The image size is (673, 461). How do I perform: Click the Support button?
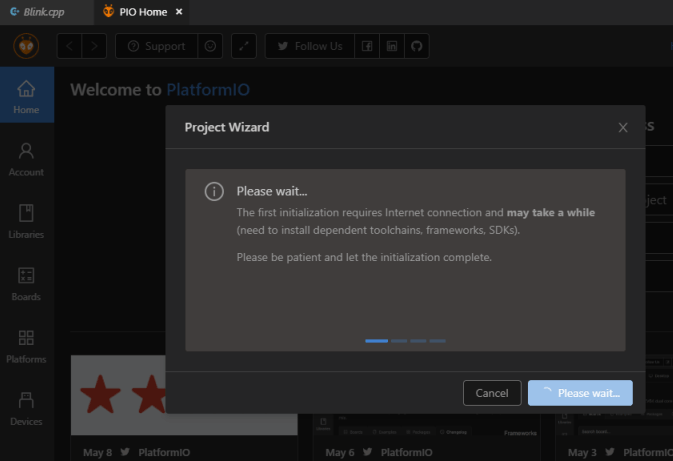(156, 46)
